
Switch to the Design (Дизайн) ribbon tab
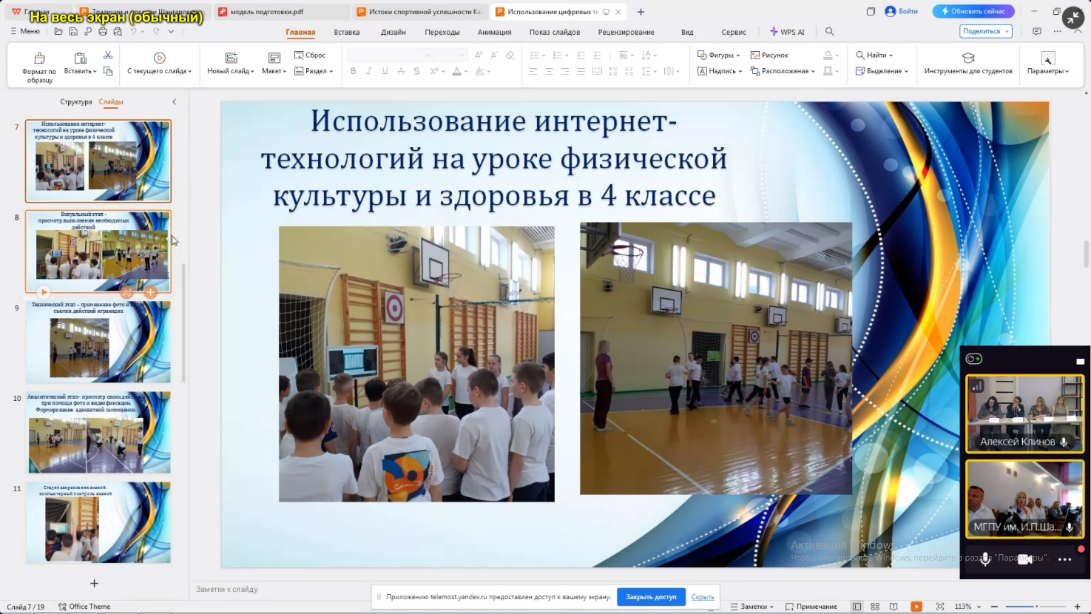click(x=393, y=32)
